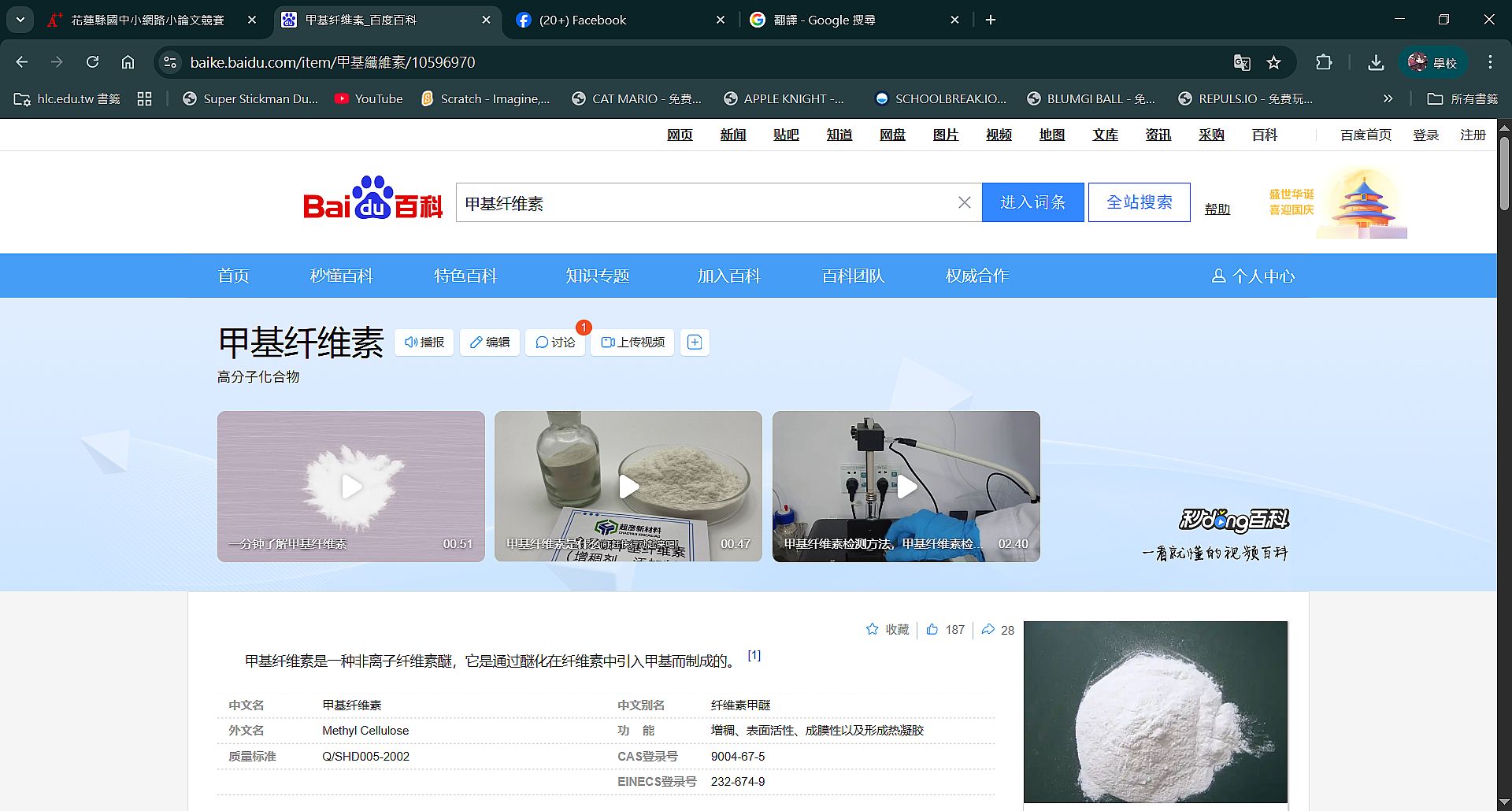Click the page vertical scrollbar thumb
Viewport: 1512px width, 811px height.
[x=1504, y=173]
